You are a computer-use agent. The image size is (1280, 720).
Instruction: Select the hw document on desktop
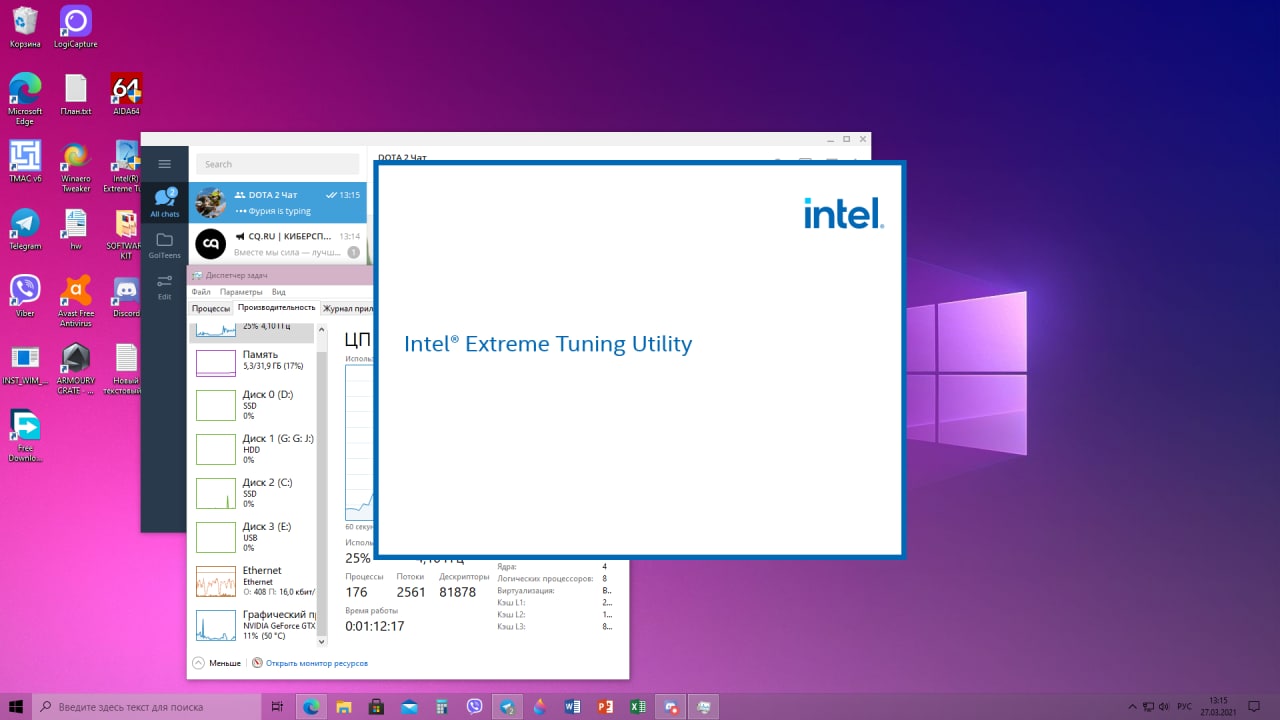click(76, 229)
